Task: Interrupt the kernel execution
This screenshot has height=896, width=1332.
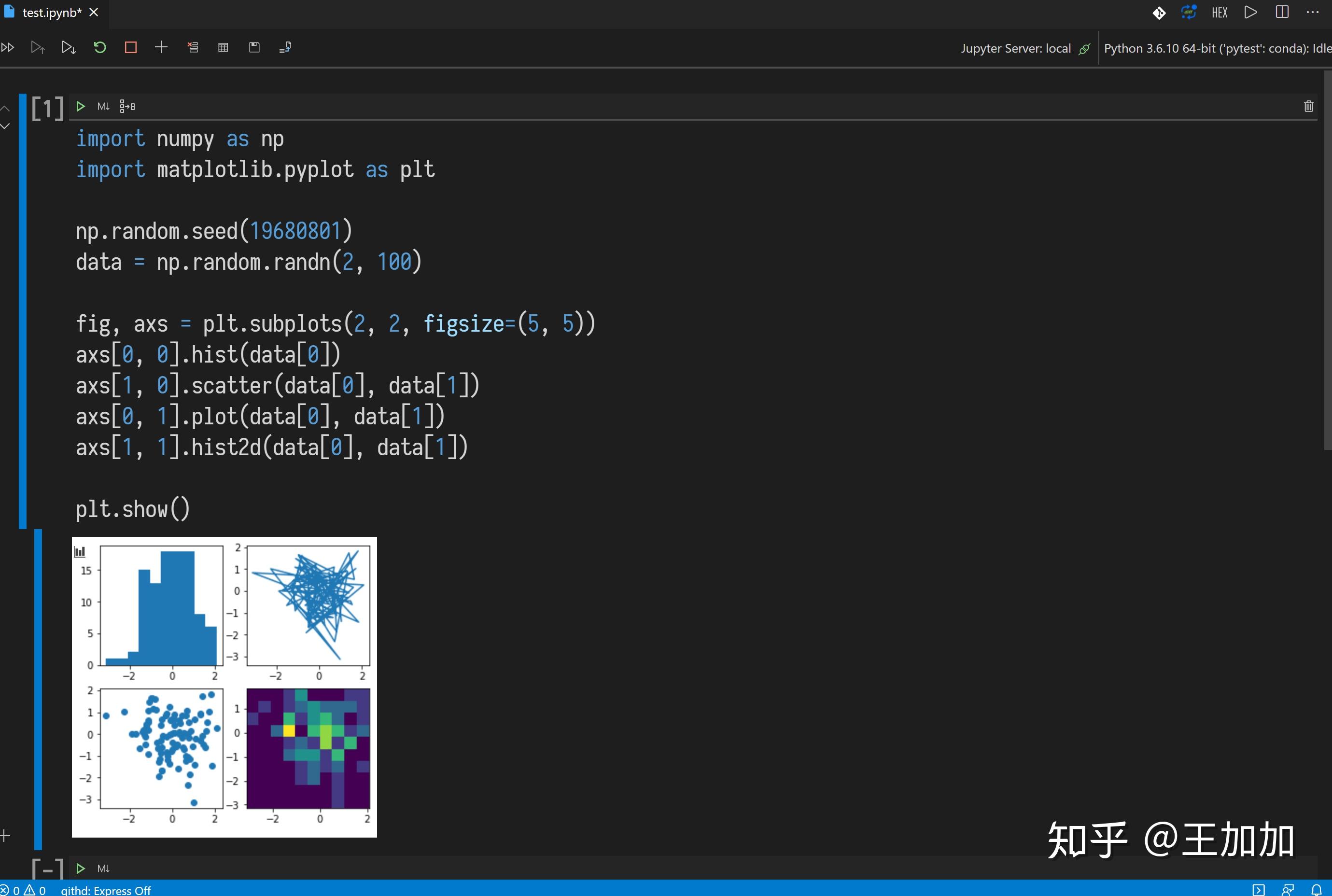Action: pyautogui.click(x=131, y=47)
